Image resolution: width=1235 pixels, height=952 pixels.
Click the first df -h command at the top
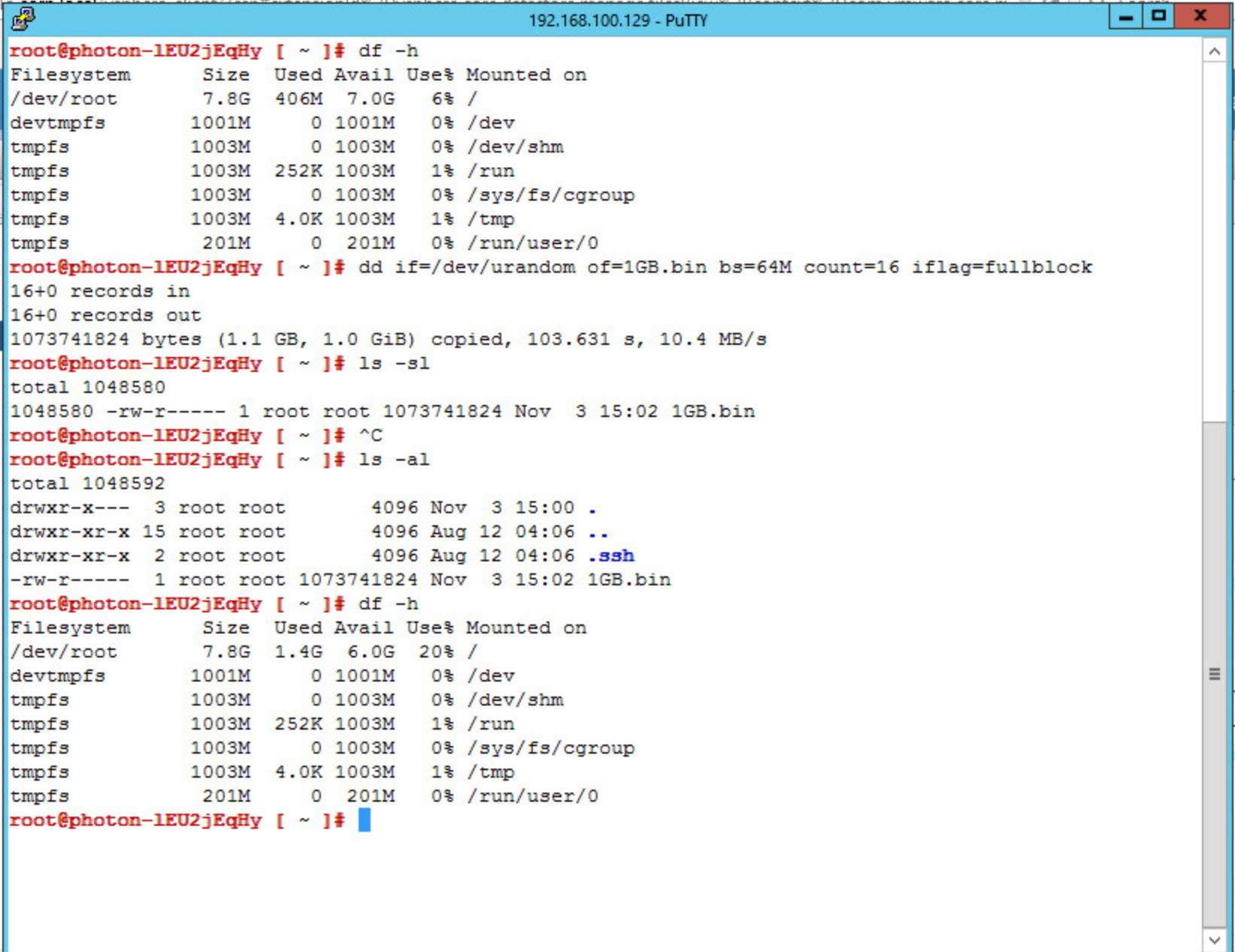coord(388,51)
